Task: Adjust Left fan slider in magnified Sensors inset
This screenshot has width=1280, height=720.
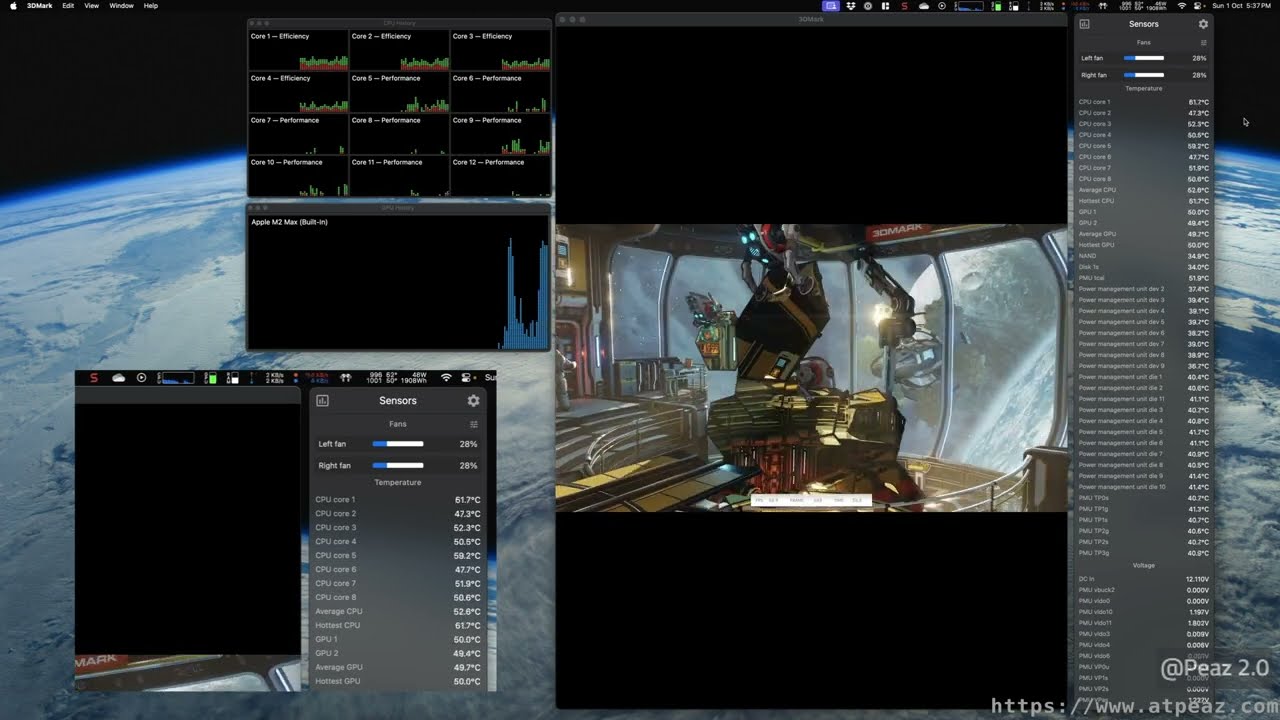Action: [398, 444]
